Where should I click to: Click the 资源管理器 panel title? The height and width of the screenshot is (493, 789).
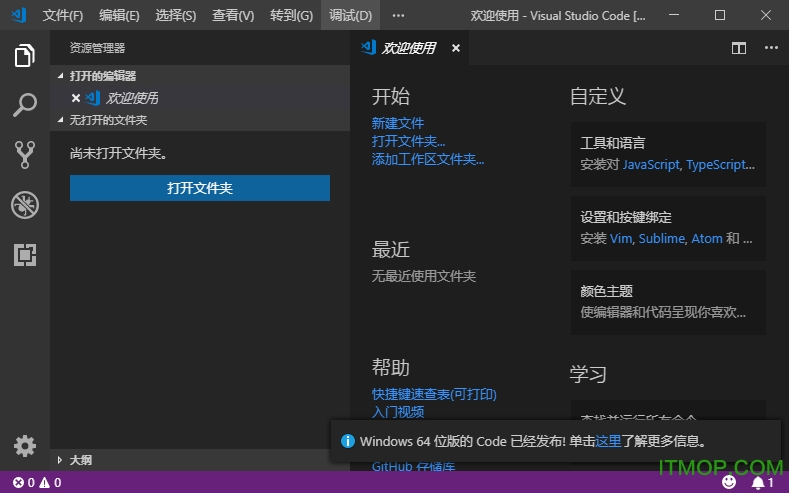97,48
